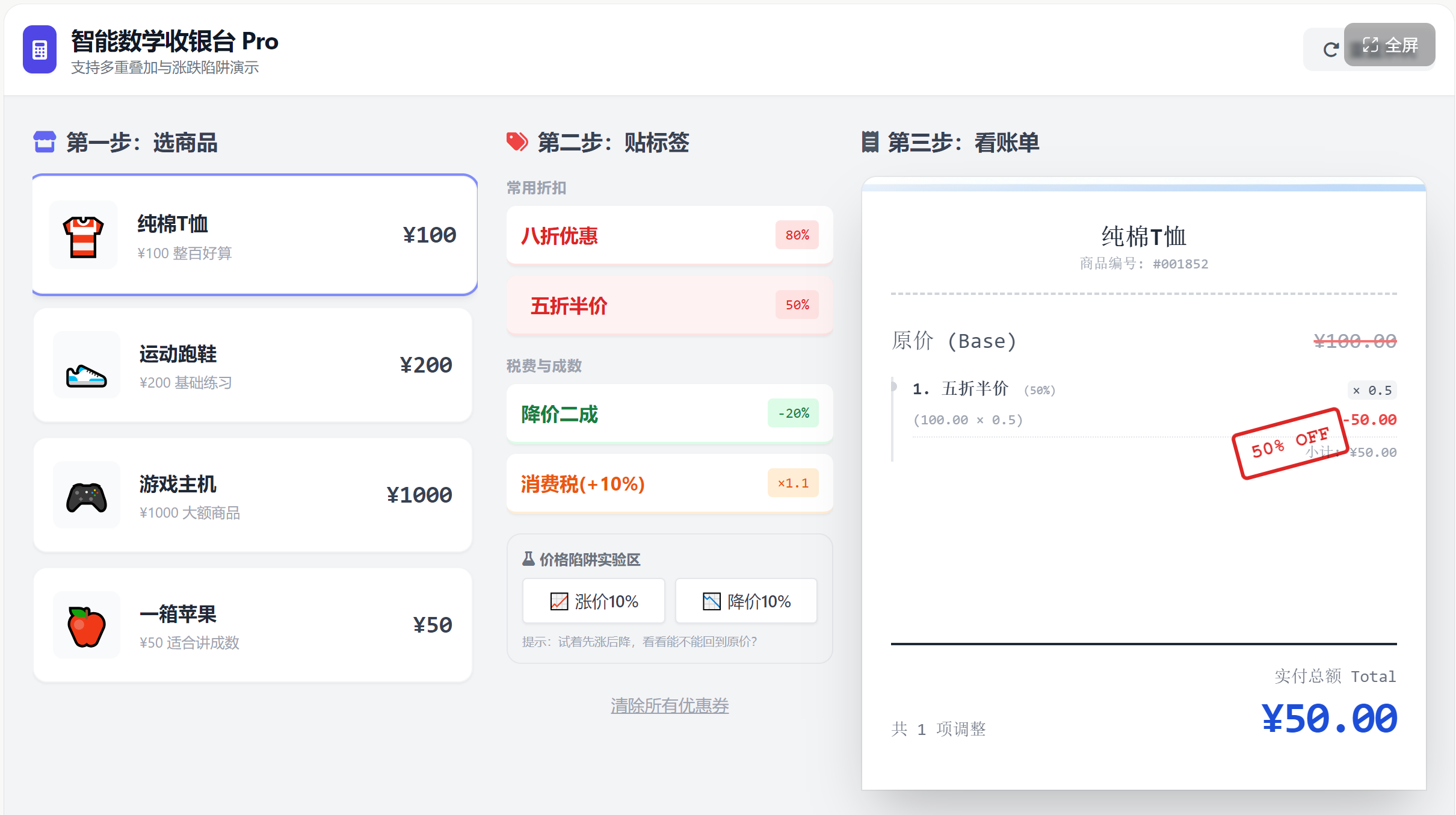Select the 运动跑鞋 product card
Viewport: 1456px width, 815px height.
pyautogui.click(x=253, y=365)
